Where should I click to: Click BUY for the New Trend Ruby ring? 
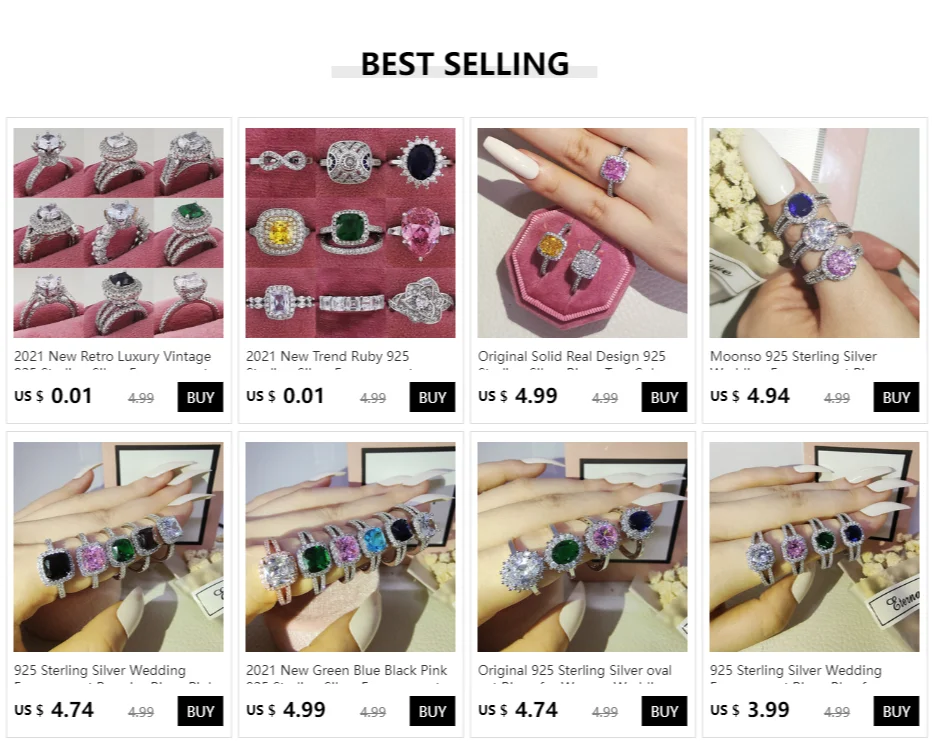click(x=432, y=397)
